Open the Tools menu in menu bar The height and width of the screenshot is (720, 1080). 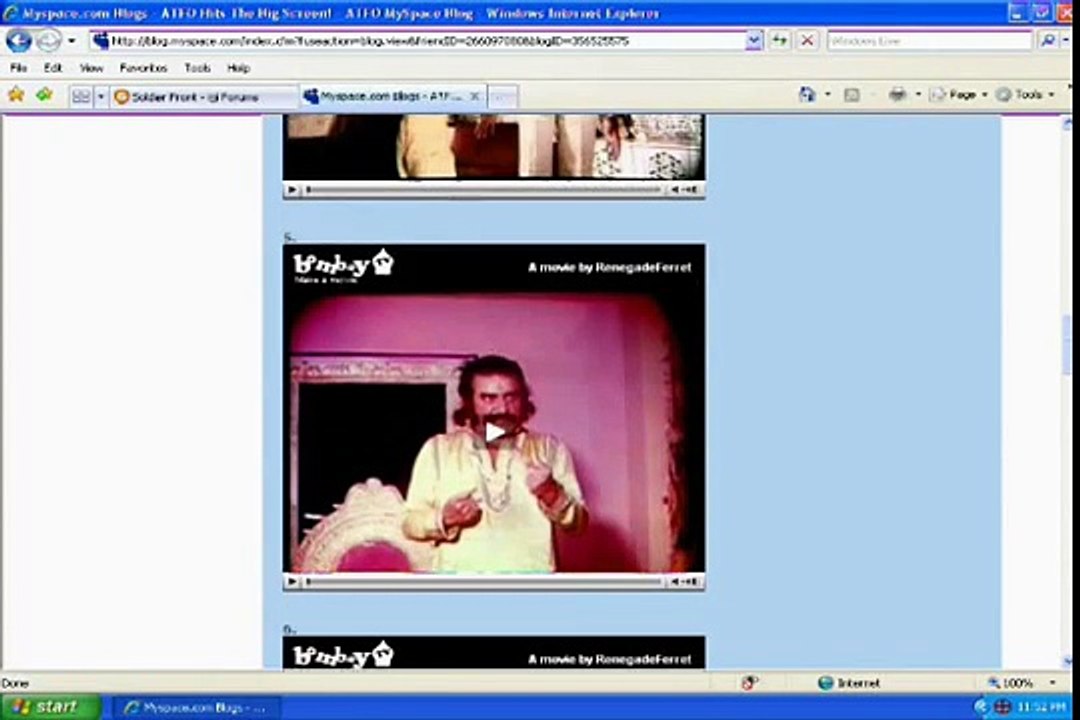(197, 68)
